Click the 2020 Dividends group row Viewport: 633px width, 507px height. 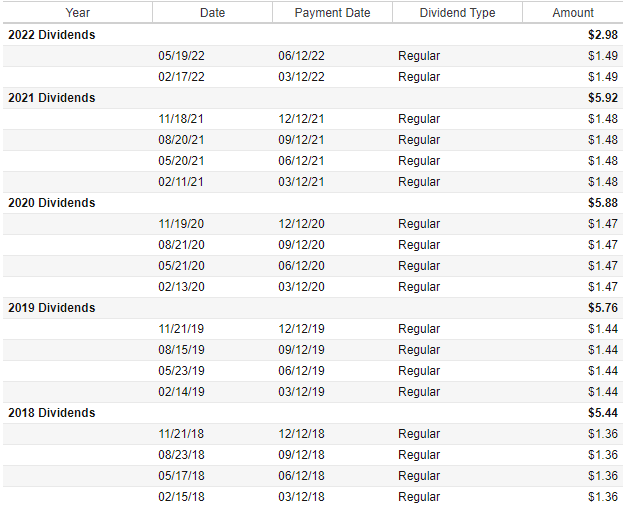(52, 203)
